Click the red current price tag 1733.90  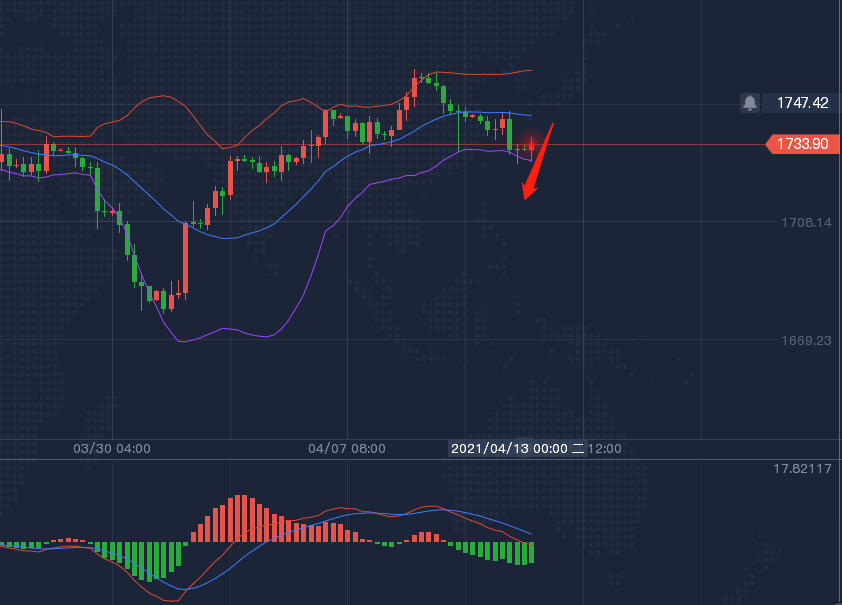click(803, 144)
